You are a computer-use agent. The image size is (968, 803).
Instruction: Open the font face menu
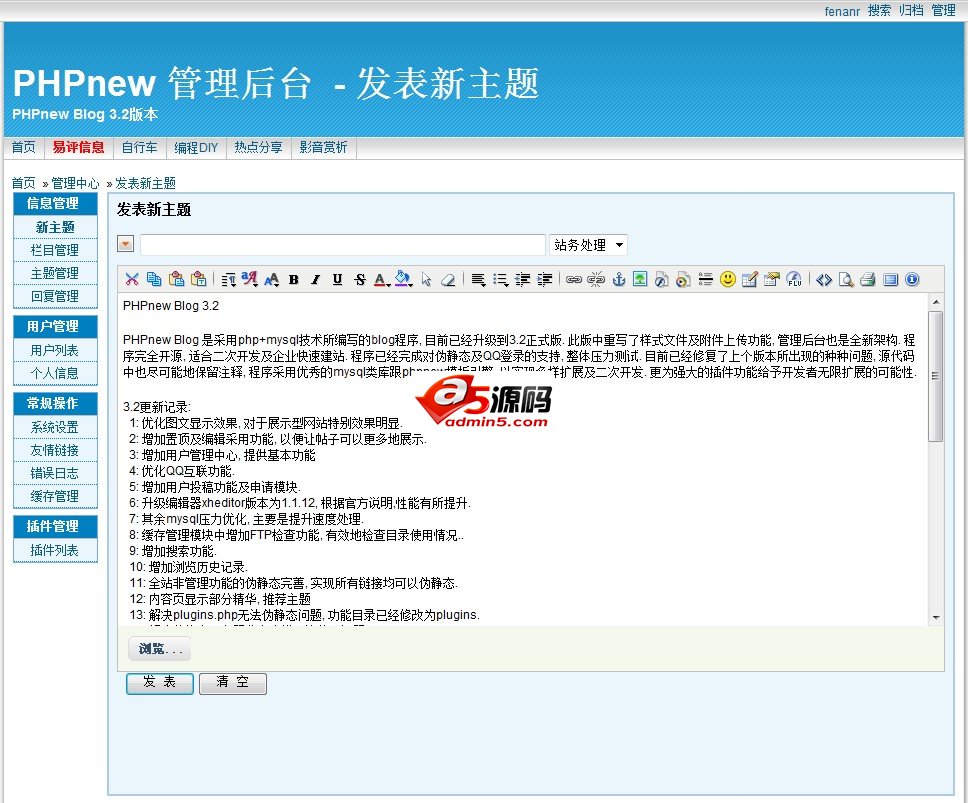[249, 280]
